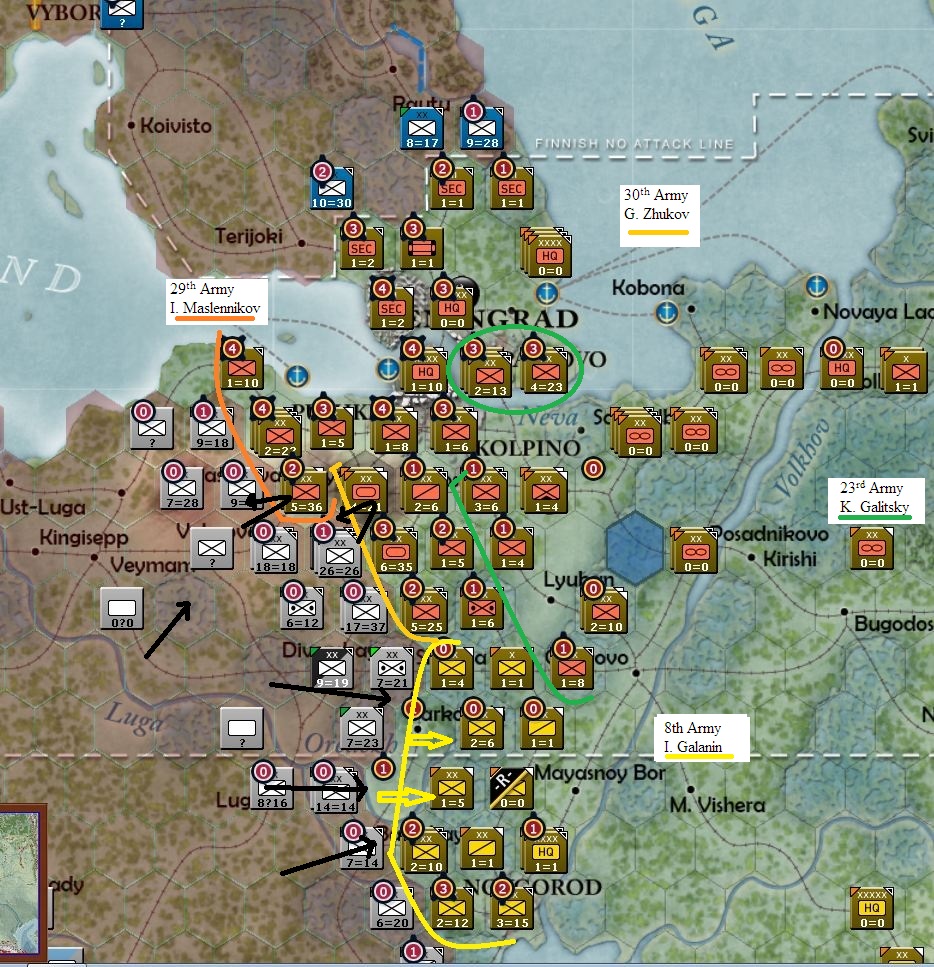
Task: Select the Finnish unit counter showing 10=30
Action: click(x=332, y=189)
